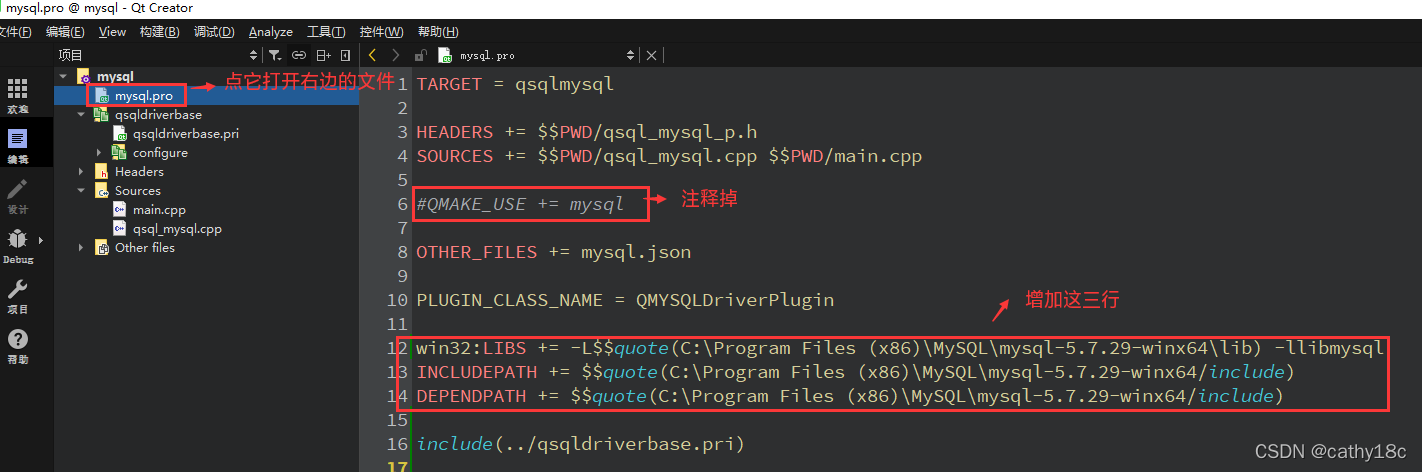Go back with left arrow

point(372,56)
